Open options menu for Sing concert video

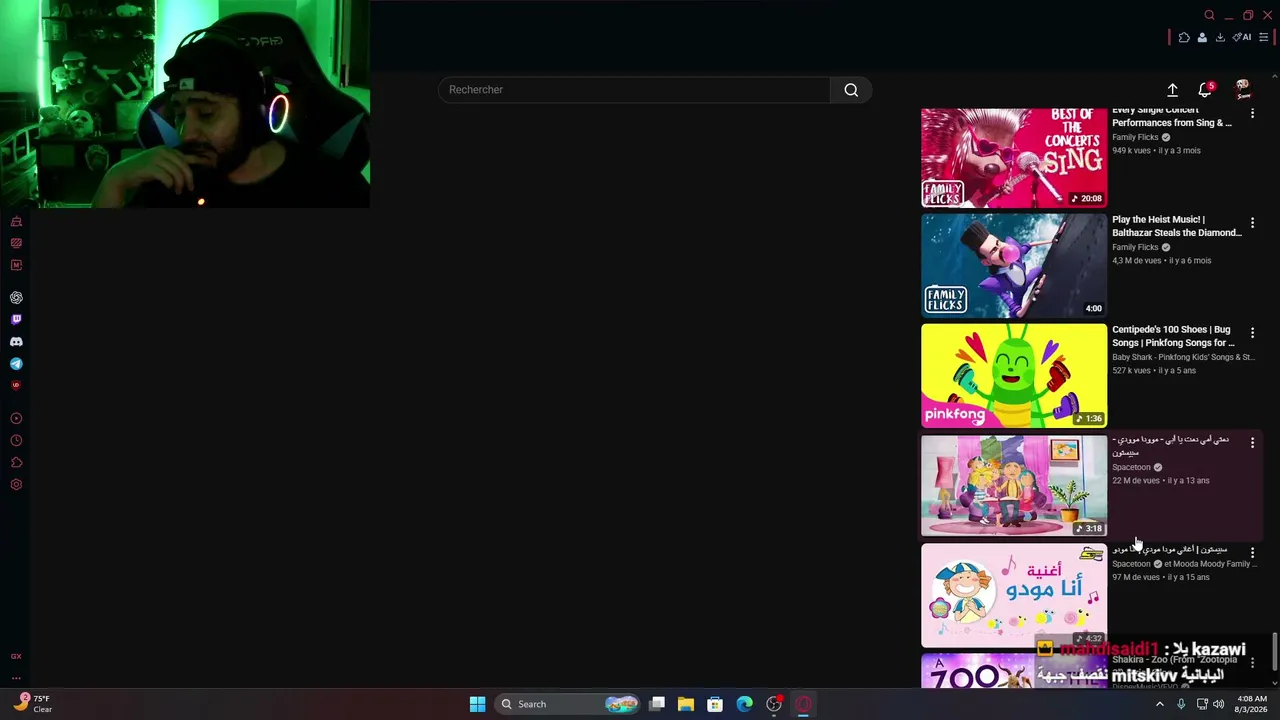click(1252, 113)
